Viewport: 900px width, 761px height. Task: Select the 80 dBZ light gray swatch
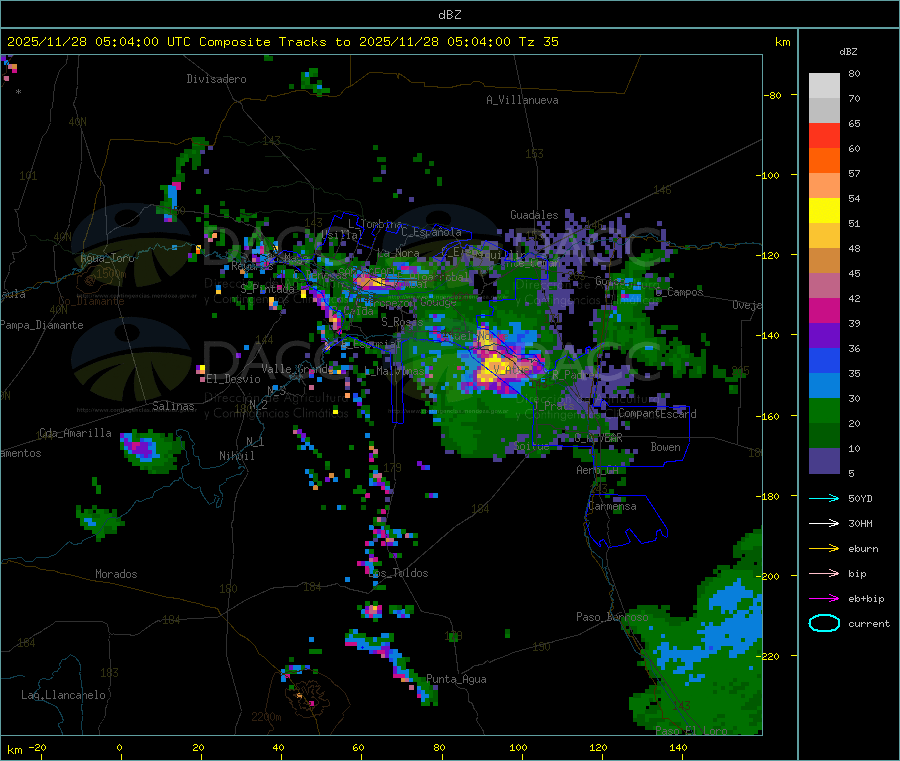[824, 86]
